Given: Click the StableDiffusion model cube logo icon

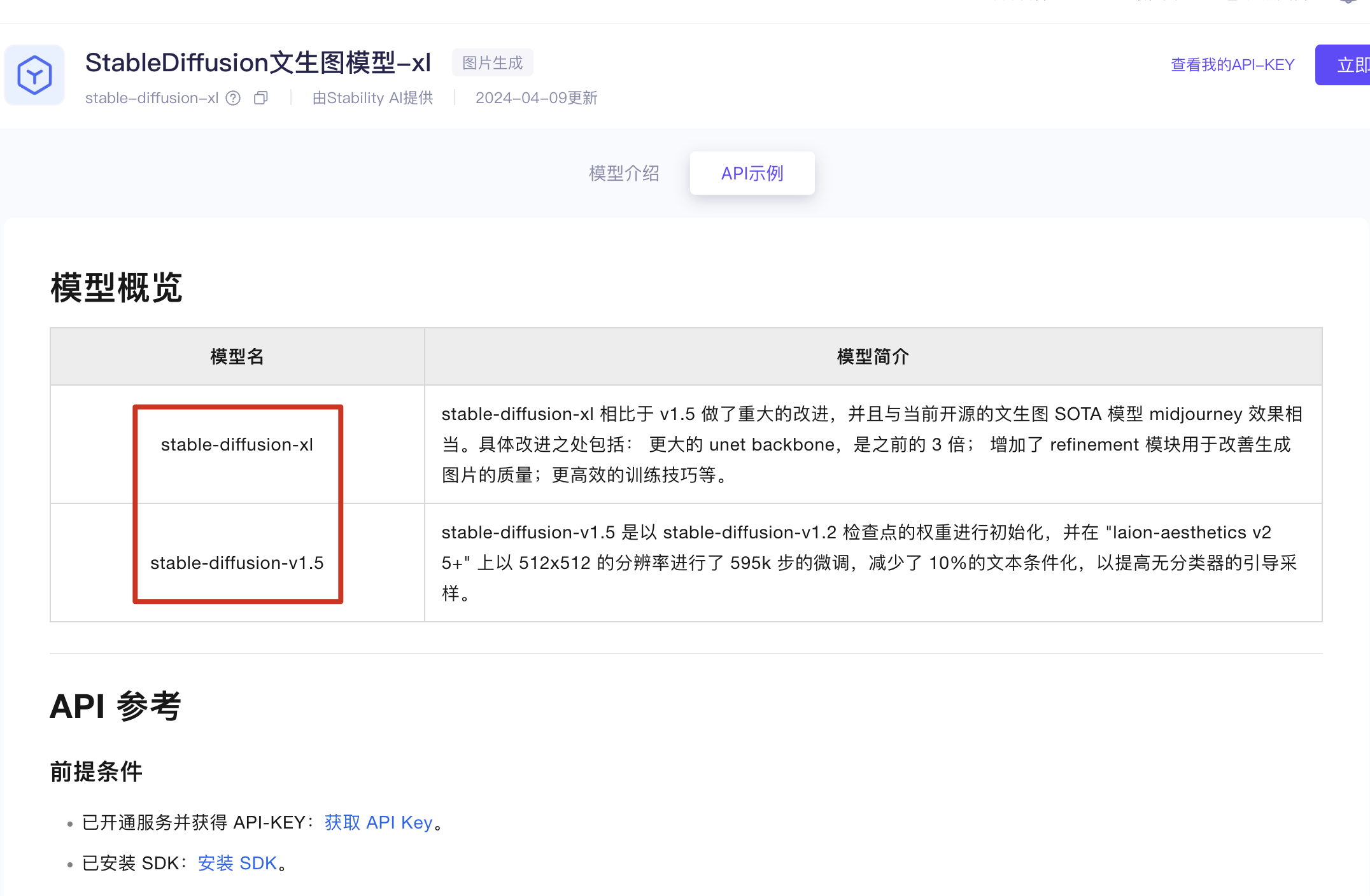Looking at the screenshot, I should pos(34,75).
